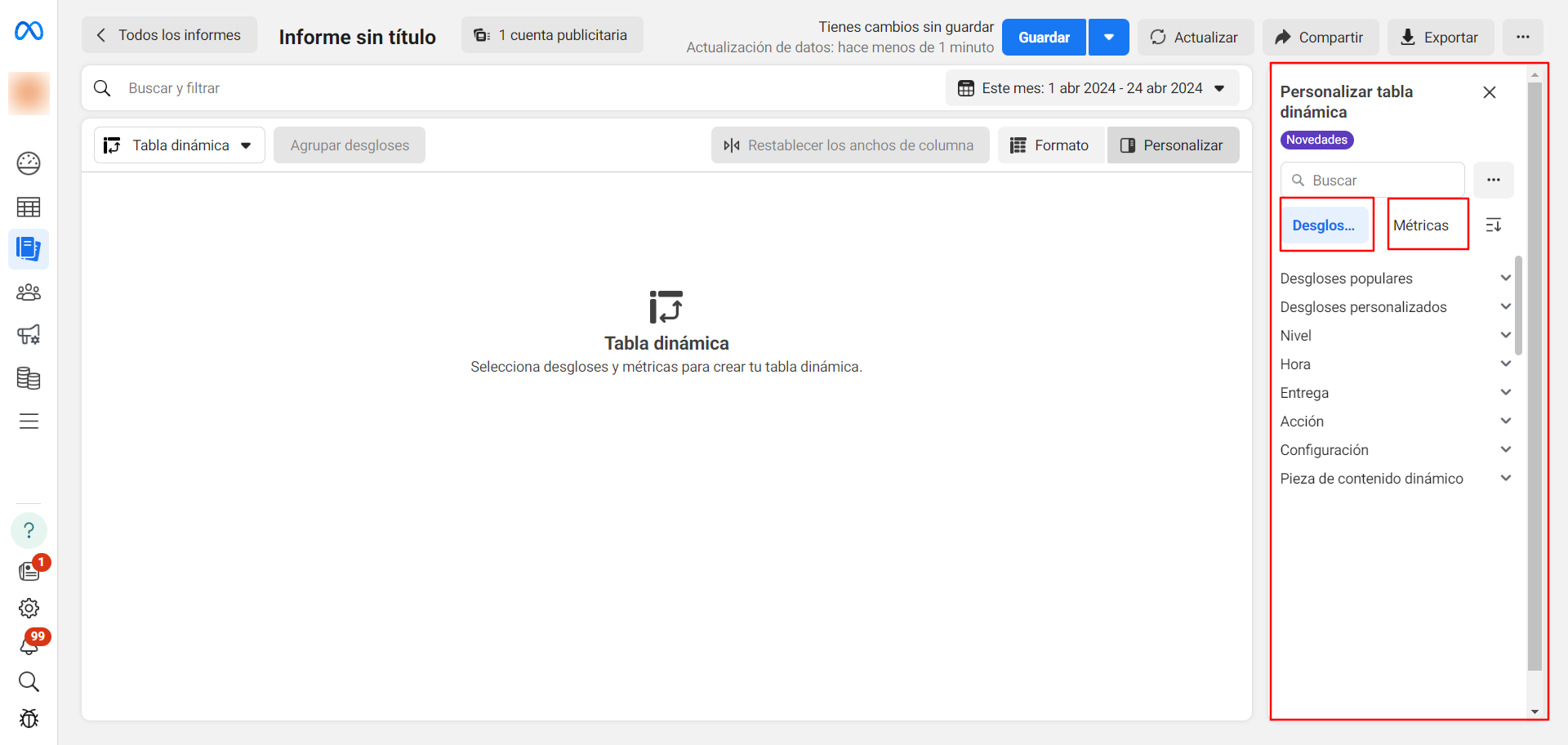Click the sidebar search magnifier icon

click(29, 682)
